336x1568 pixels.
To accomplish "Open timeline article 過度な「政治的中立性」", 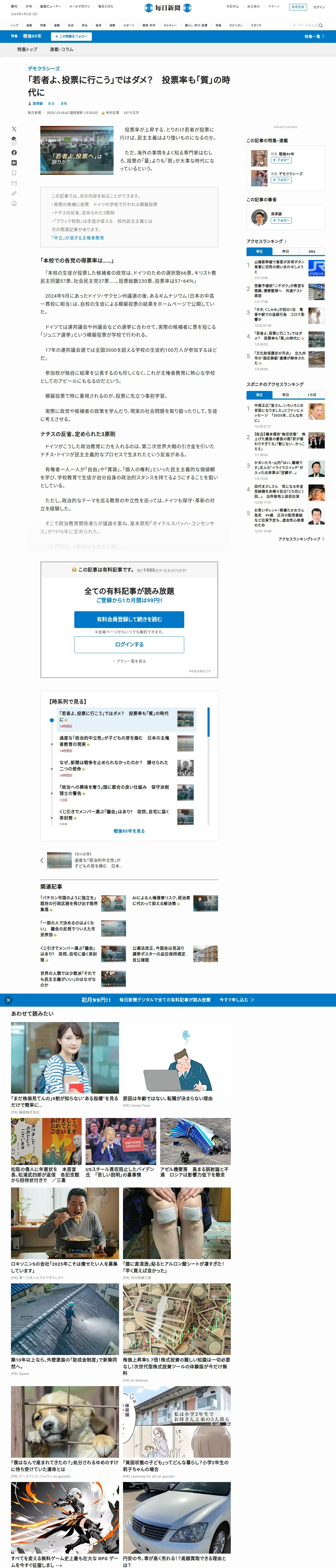I will (x=114, y=741).
